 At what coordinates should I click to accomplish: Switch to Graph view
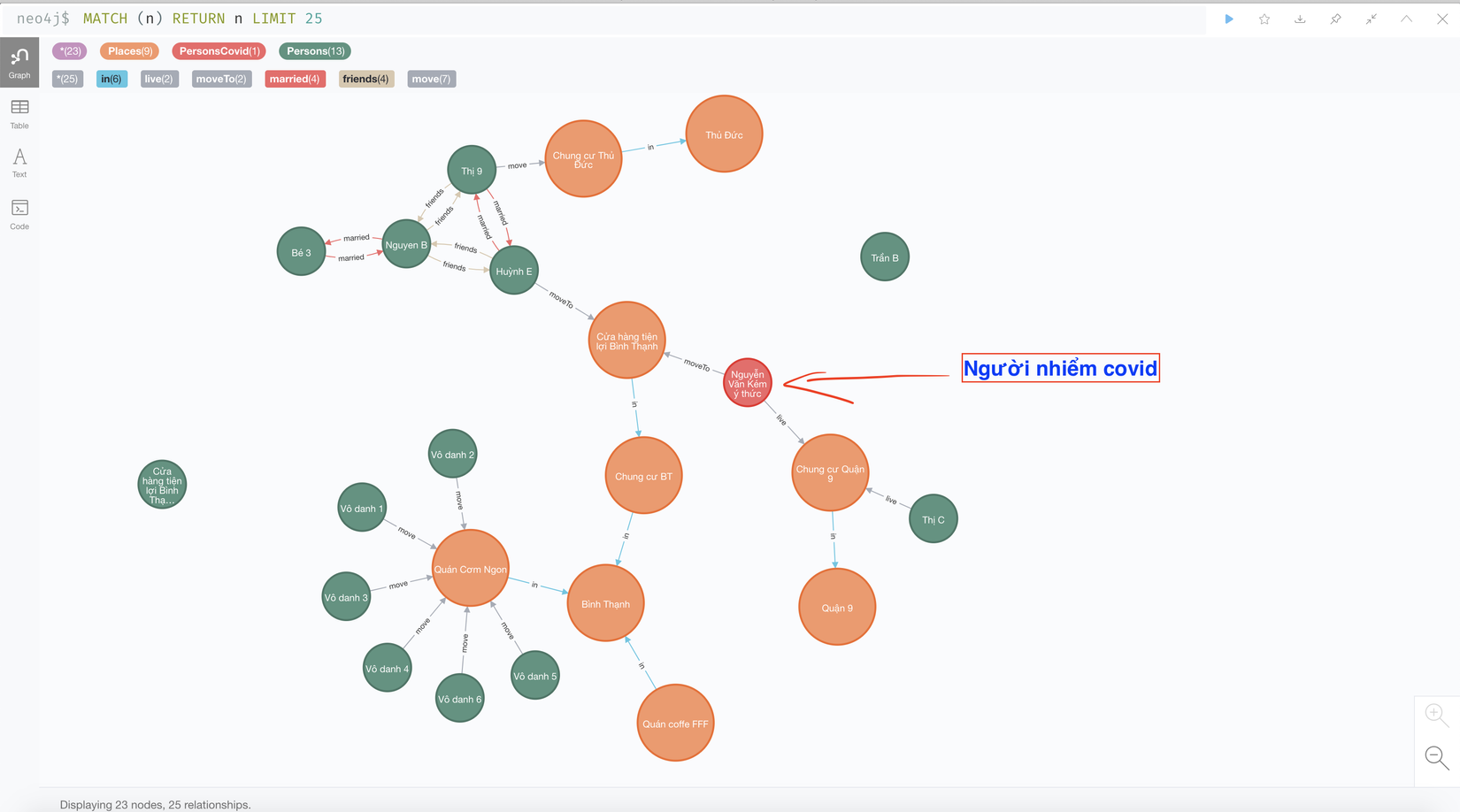[19, 62]
